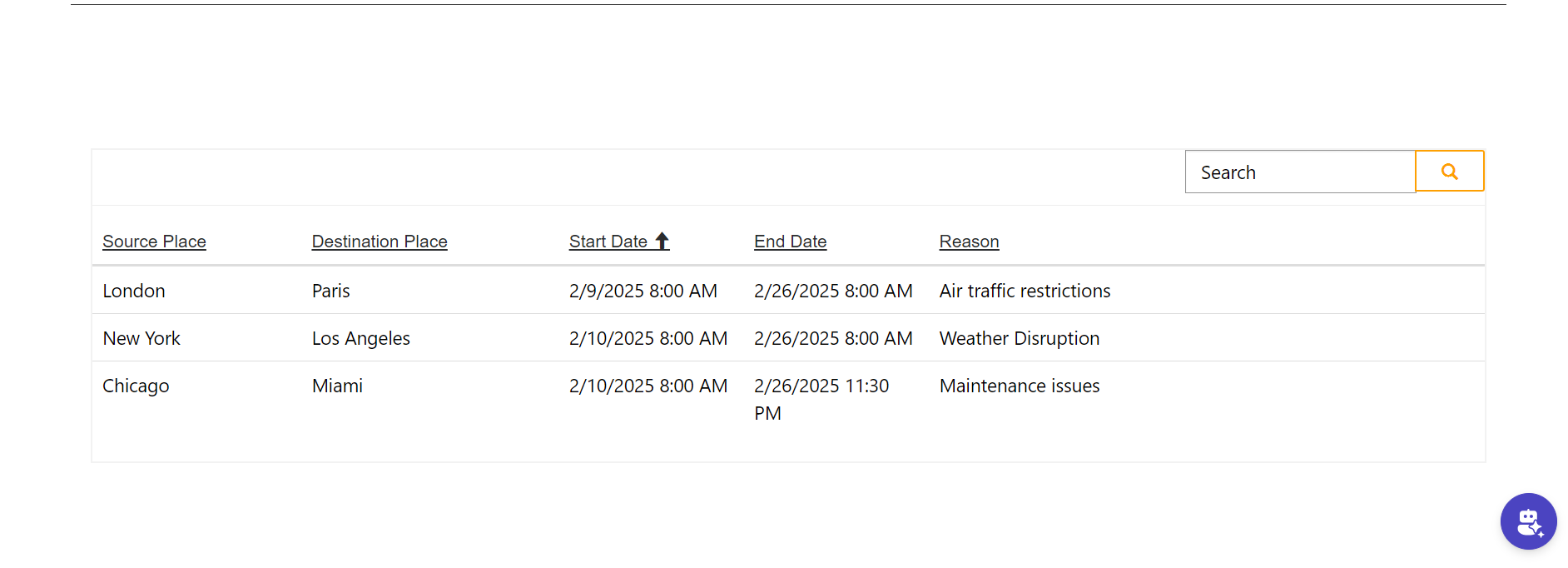Sort table by End Date

pyautogui.click(x=790, y=242)
